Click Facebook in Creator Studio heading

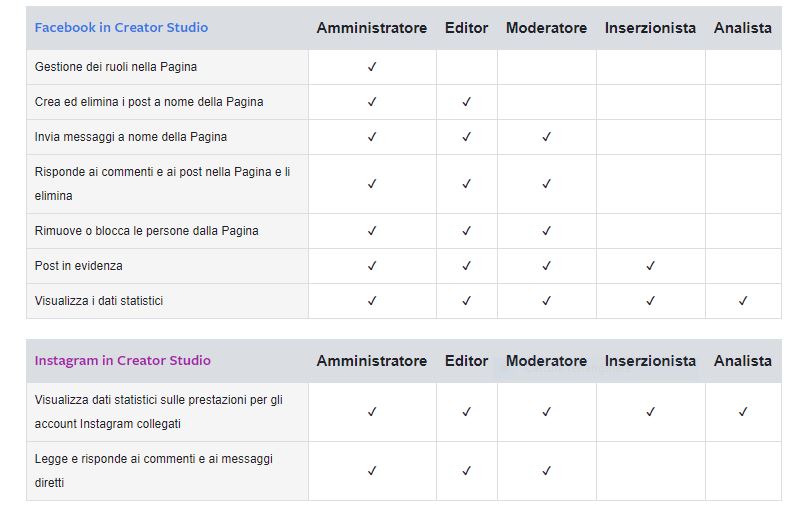coord(121,28)
